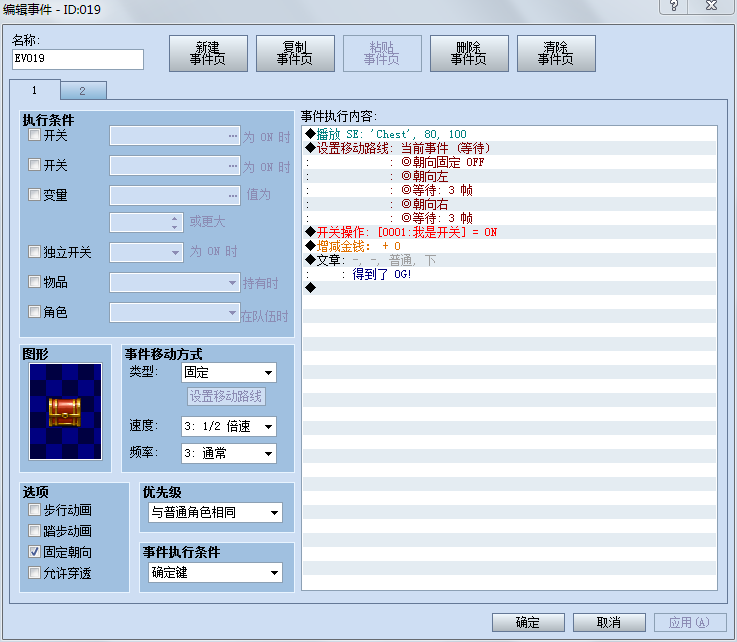Select the 得到了 0G! text line
Image resolution: width=737 pixels, height=642 pixels.
510,274
